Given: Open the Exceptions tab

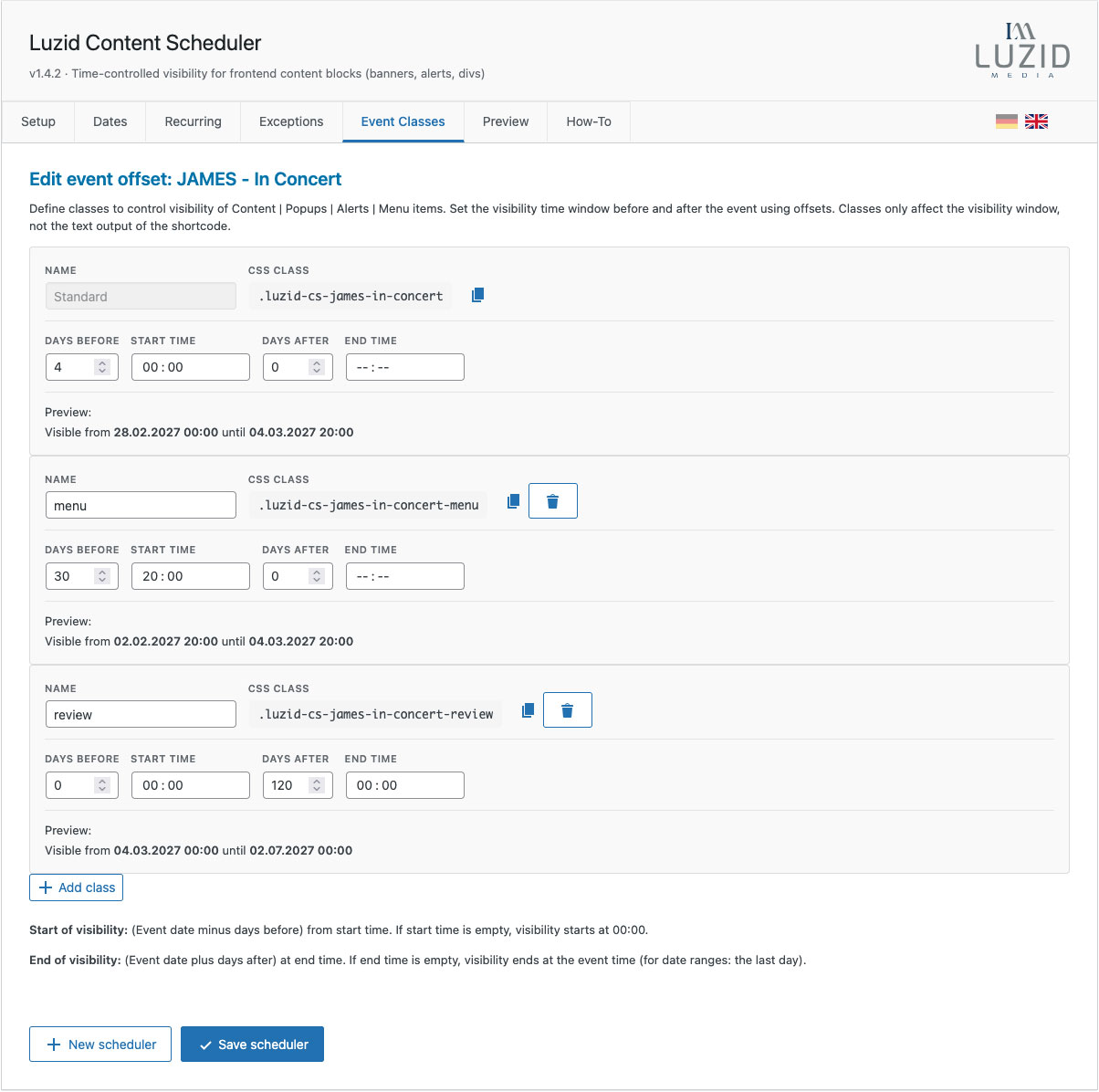Looking at the screenshot, I should point(290,121).
